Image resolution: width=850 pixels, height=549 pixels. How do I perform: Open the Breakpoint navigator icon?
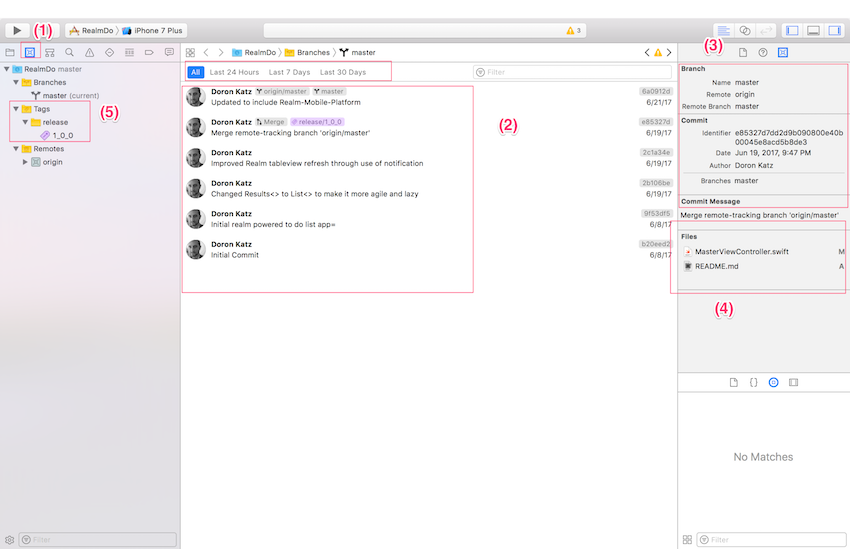tap(149, 53)
